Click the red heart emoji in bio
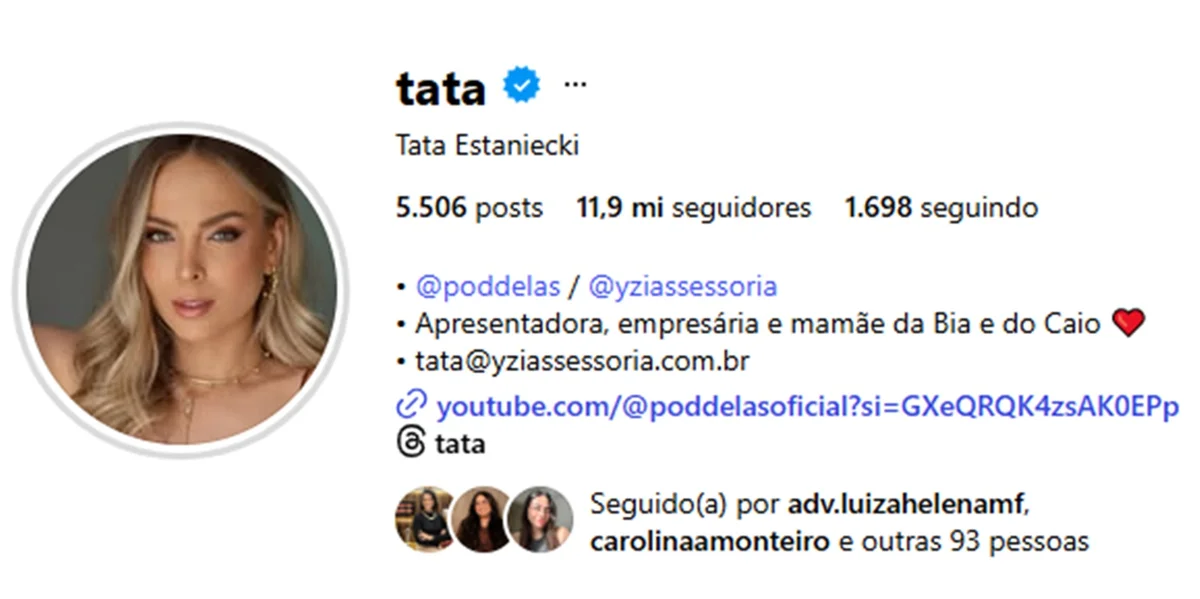This screenshot has height=599, width=1200. tap(1128, 324)
